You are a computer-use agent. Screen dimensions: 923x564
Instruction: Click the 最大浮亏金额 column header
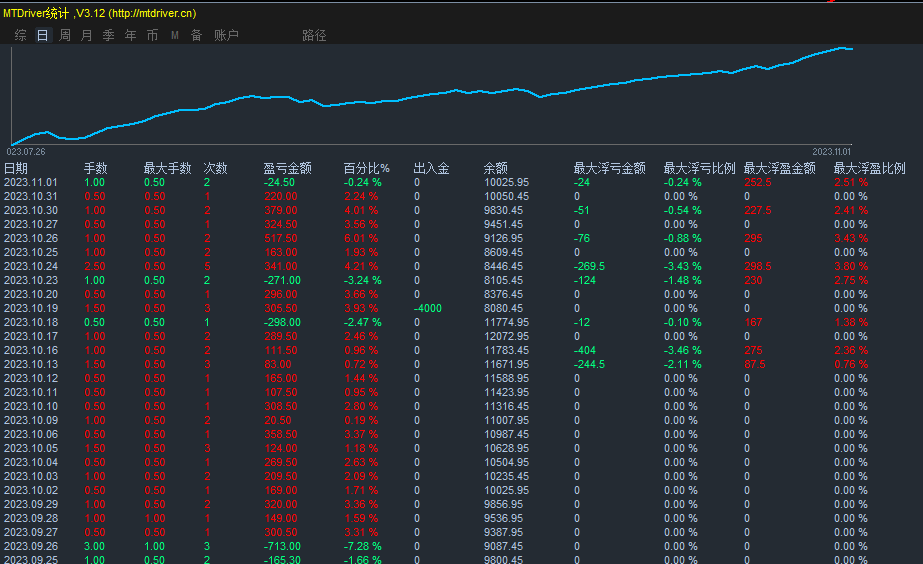click(609, 168)
